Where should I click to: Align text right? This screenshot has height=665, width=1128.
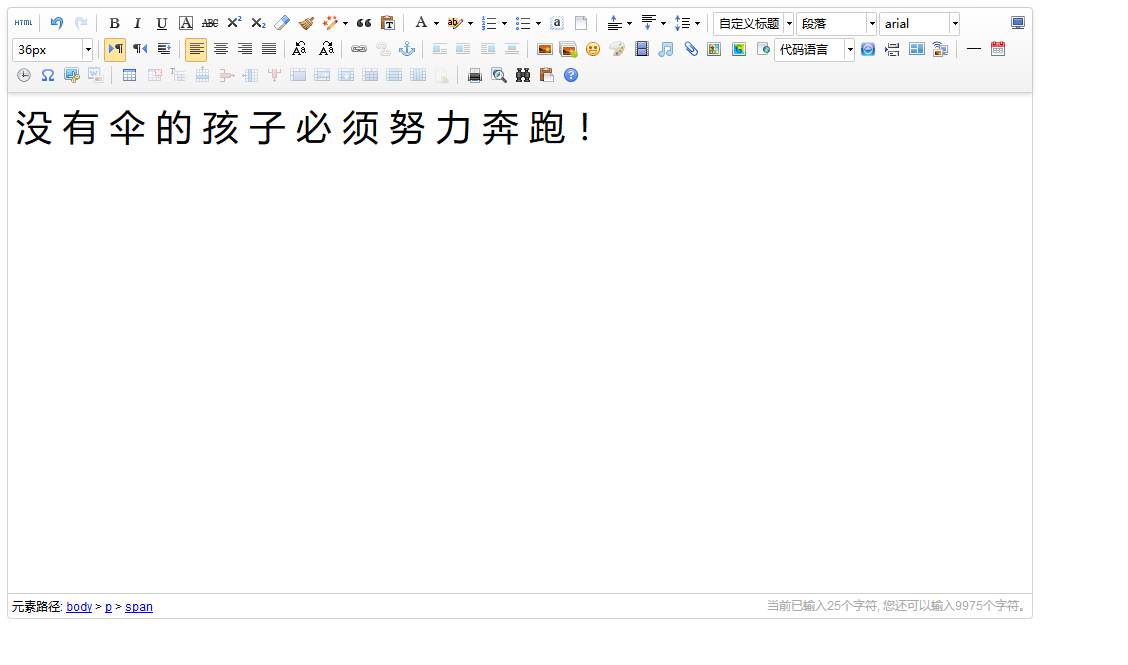(x=245, y=49)
